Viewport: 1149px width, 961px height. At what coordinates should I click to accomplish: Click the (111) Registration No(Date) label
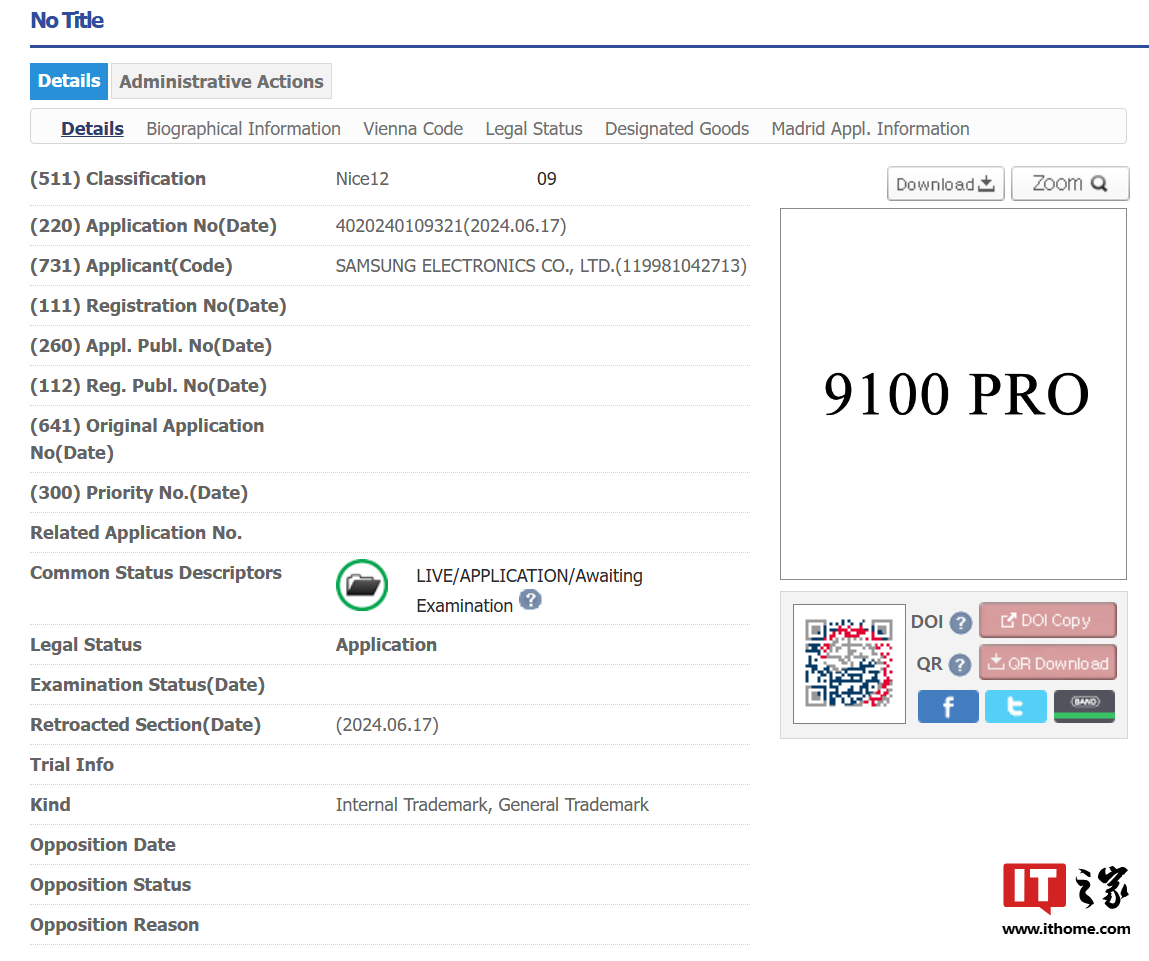158,306
